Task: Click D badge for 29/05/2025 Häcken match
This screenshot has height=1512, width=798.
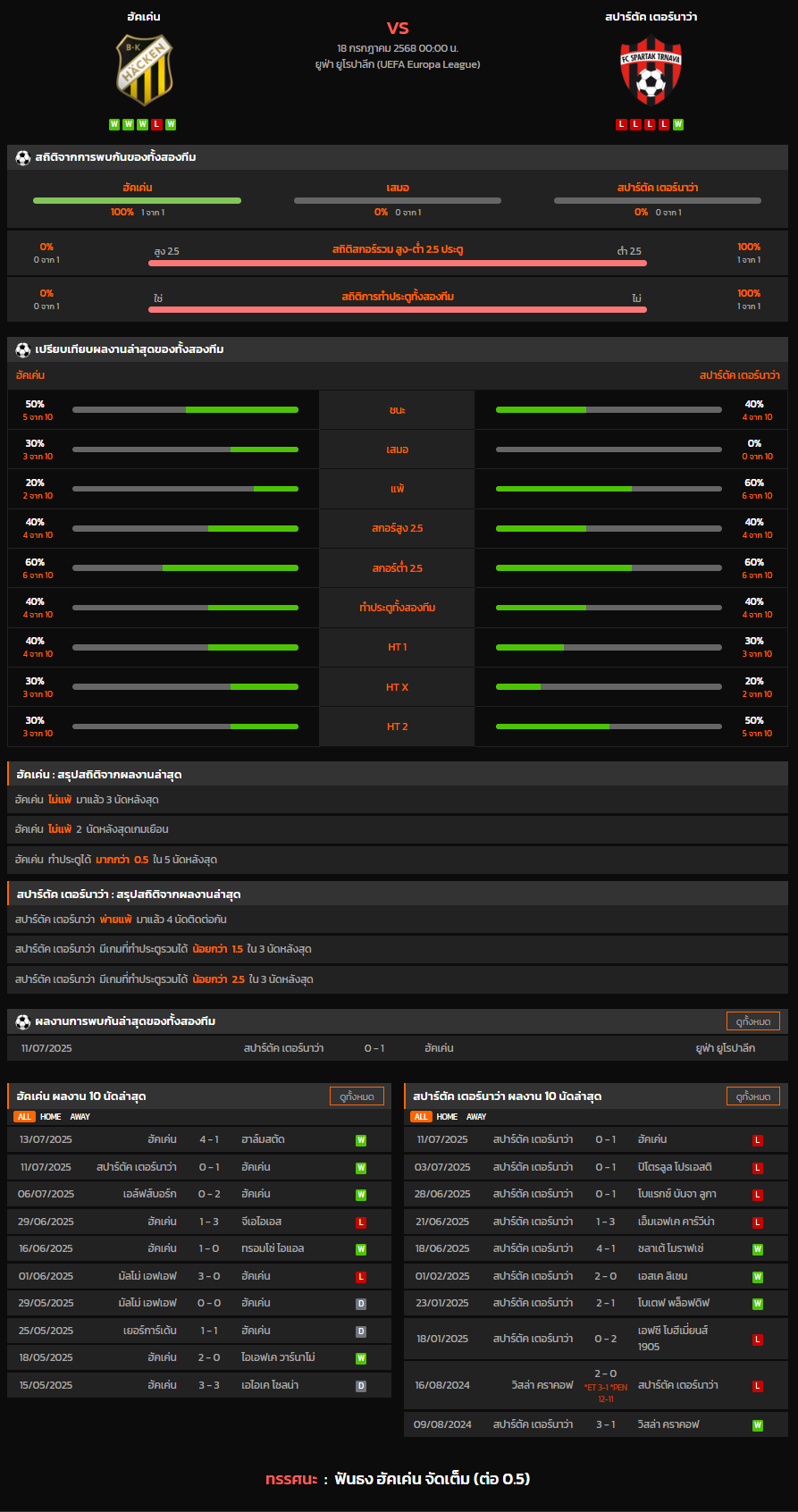Action: (x=361, y=1304)
